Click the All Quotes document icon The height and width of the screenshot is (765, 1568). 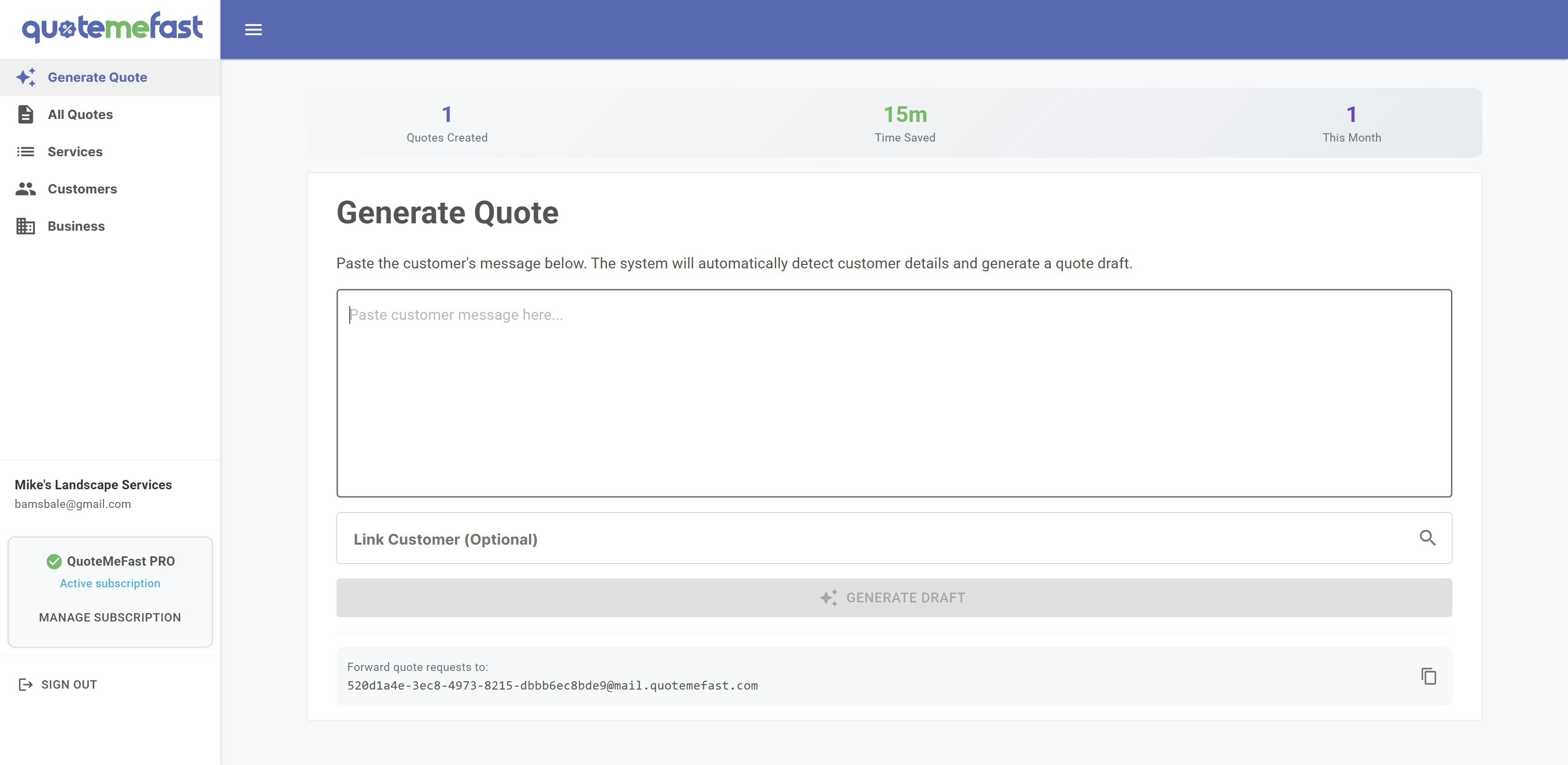tap(25, 115)
